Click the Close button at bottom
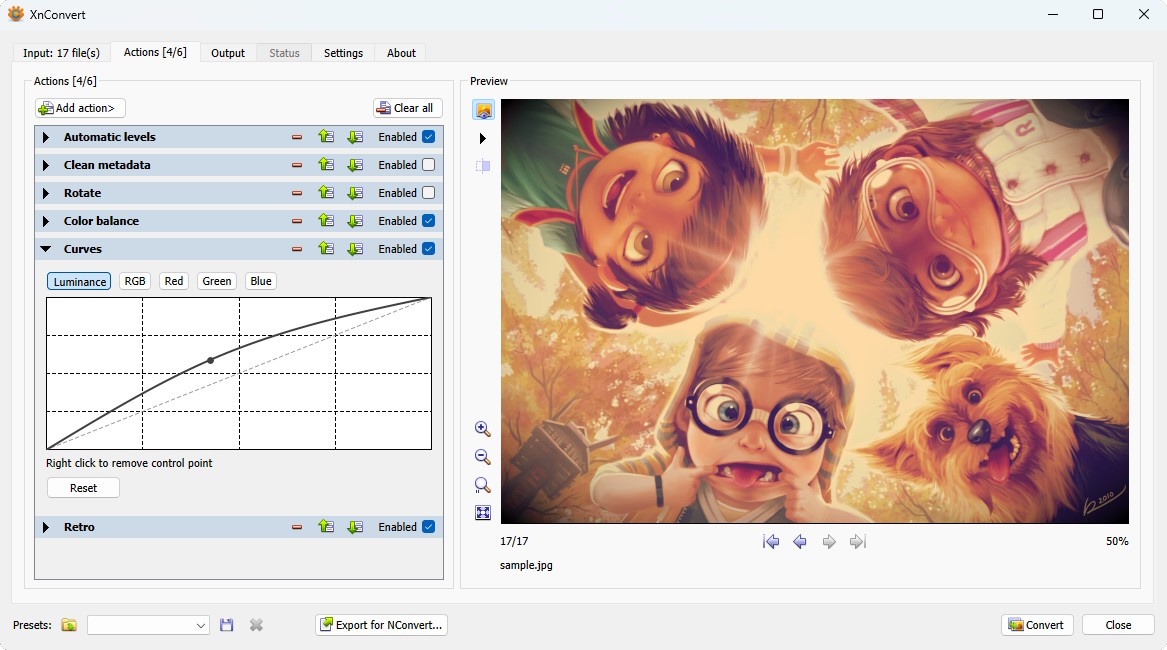1167x650 pixels. click(1118, 625)
